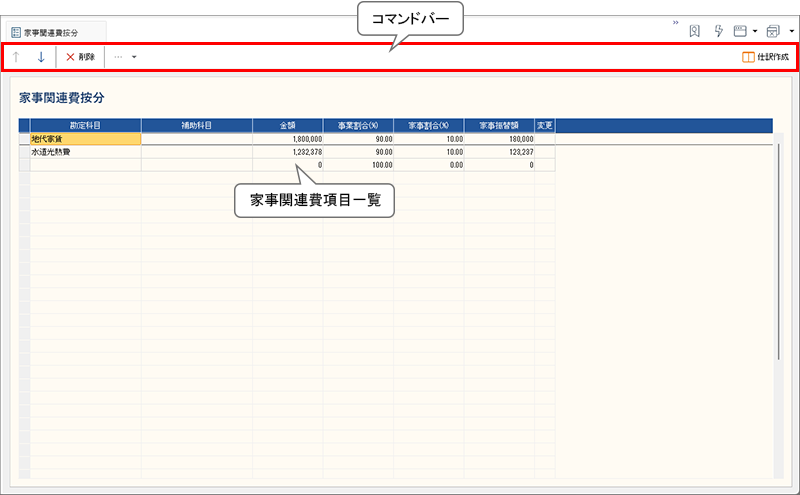Screen dimensions: 800x495
Task: Click the 仕訳作成 button
Action: 765,57
